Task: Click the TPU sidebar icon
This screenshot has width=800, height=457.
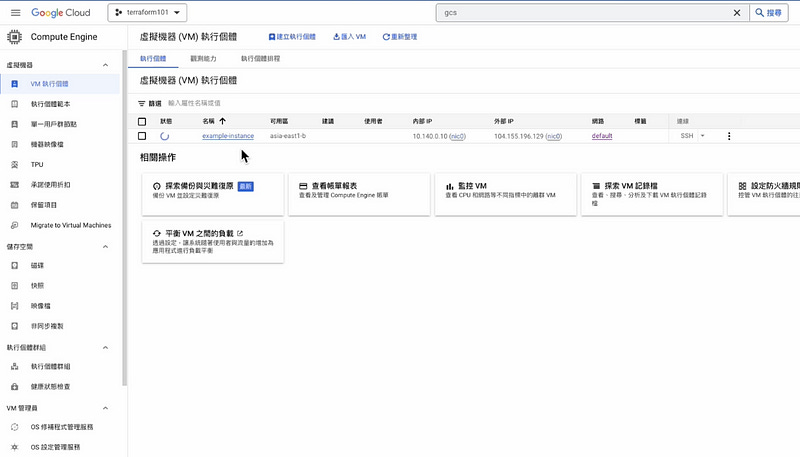Action: [14, 164]
